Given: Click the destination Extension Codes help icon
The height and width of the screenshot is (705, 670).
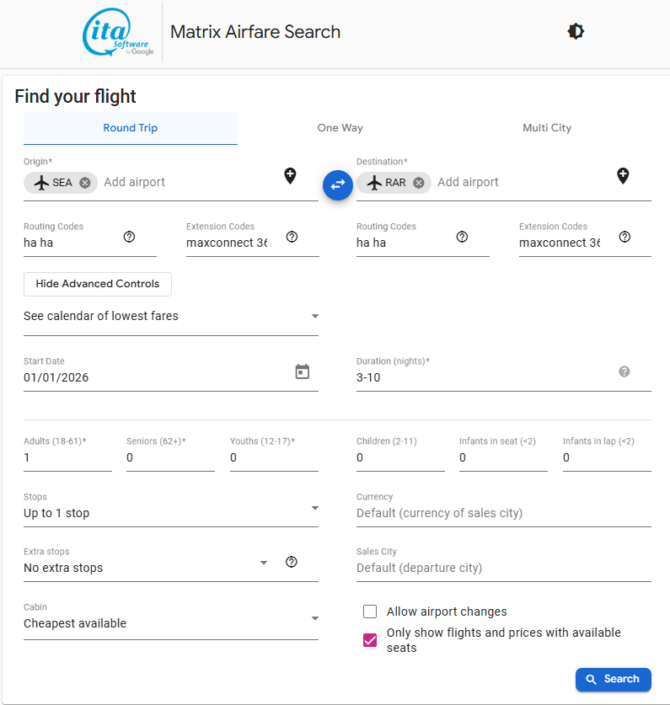Looking at the screenshot, I should [x=624, y=237].
